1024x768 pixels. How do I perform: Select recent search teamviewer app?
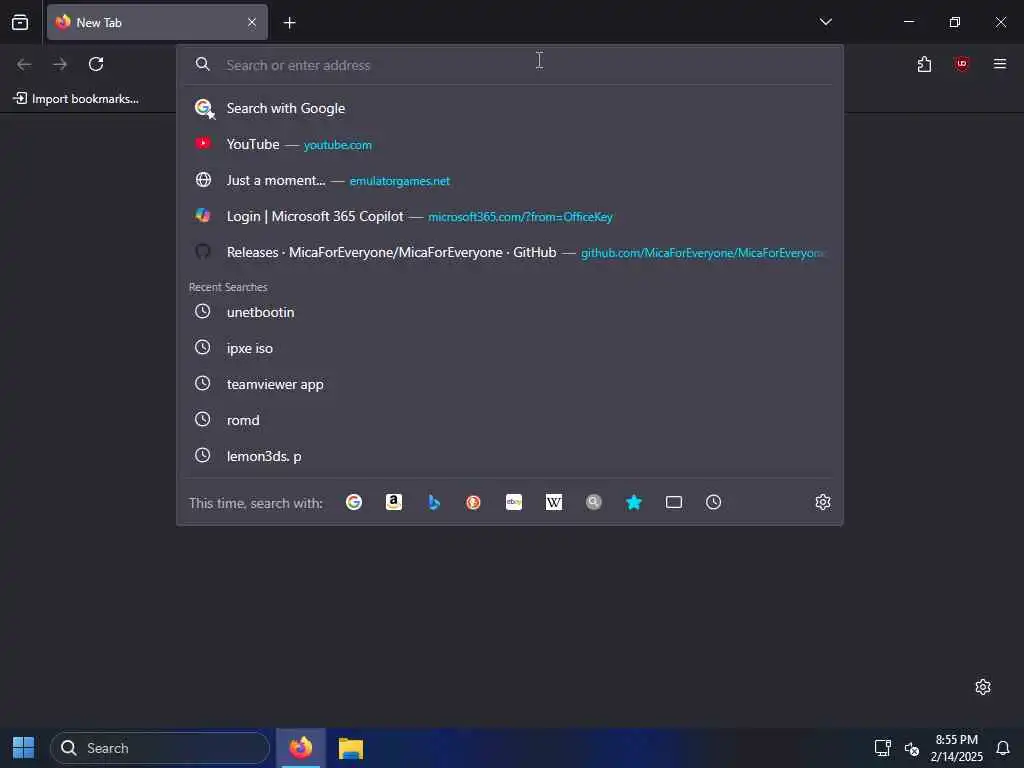(509, 384)
